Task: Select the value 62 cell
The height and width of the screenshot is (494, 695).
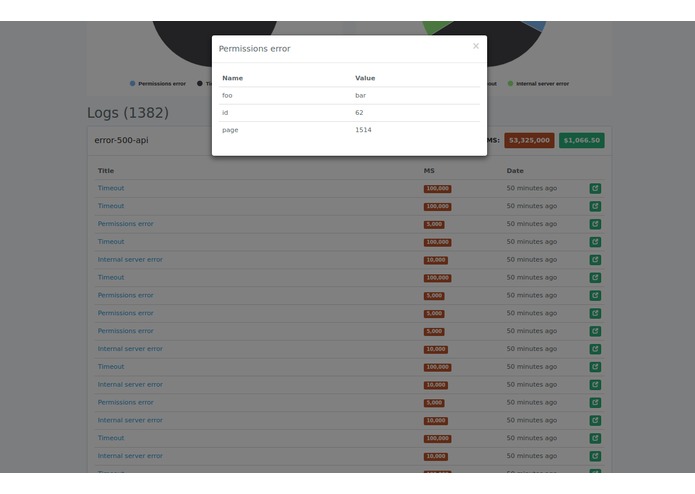Action: [x=359, y=113]
